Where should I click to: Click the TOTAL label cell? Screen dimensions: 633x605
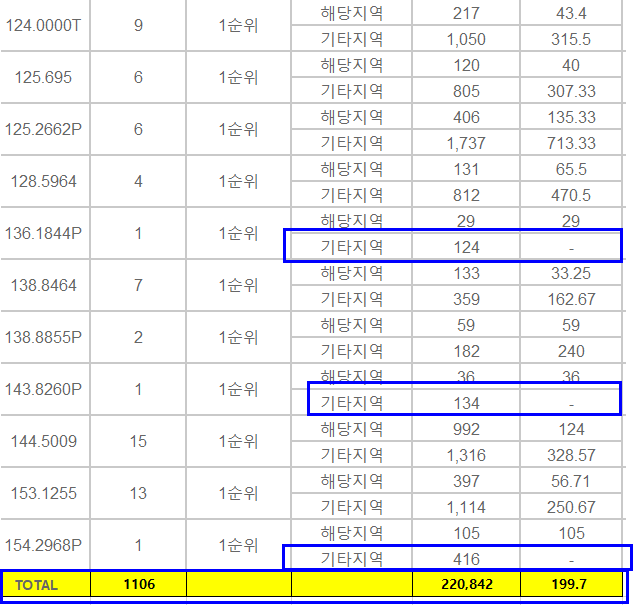46,584
